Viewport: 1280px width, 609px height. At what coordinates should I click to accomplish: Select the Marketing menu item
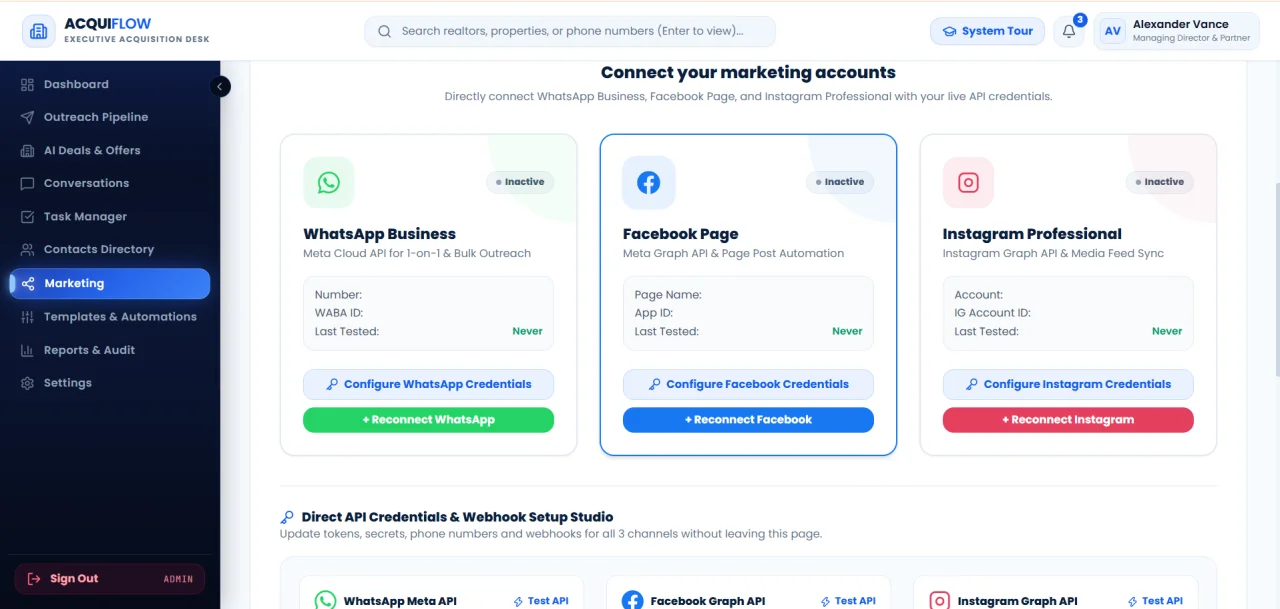(x=110, y=284)
